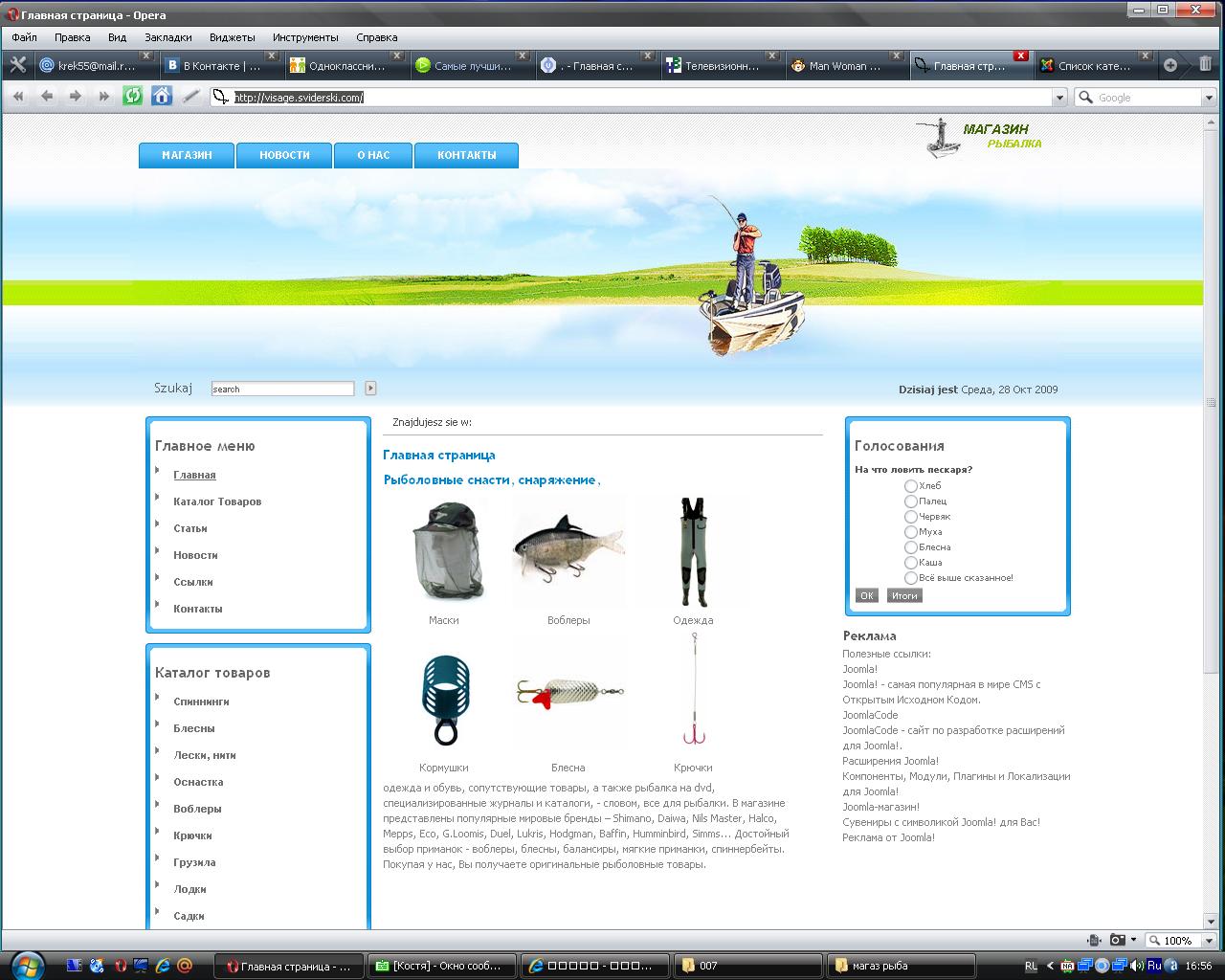Choose the 'Червяк' radio button

(x=910, y=517)
